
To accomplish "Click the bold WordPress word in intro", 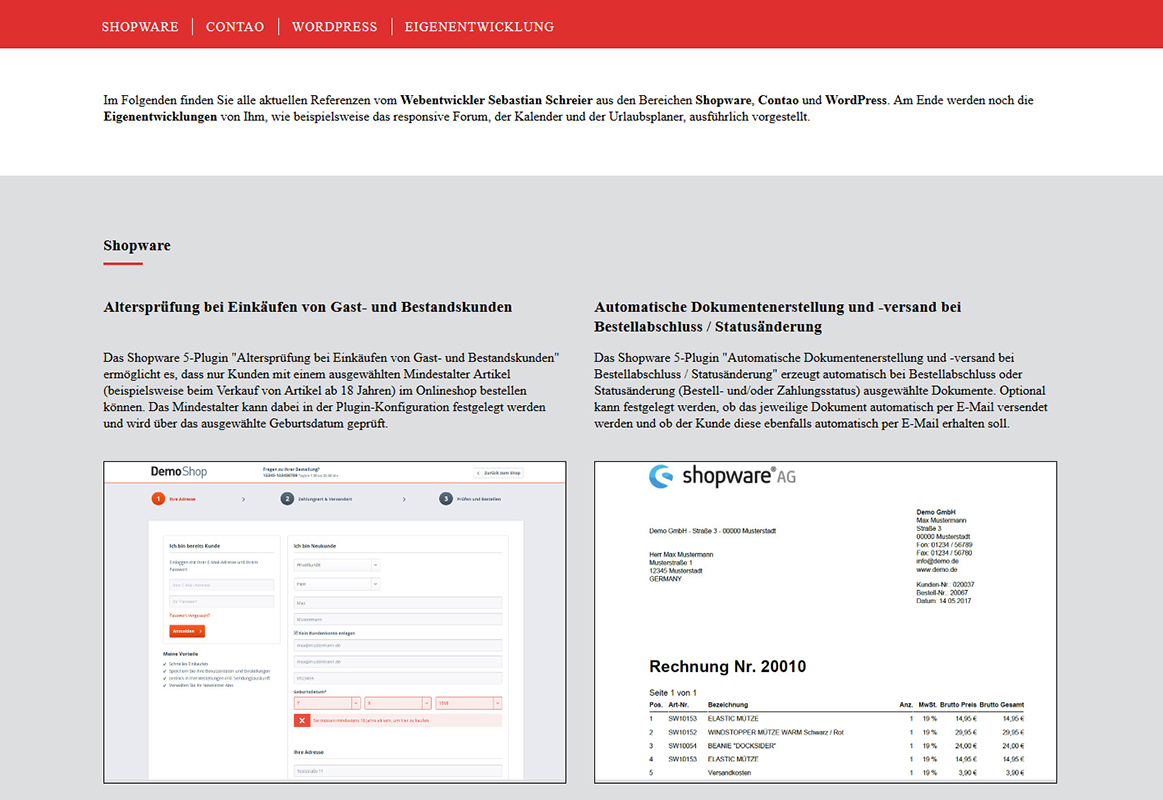I will pos(856,100).
